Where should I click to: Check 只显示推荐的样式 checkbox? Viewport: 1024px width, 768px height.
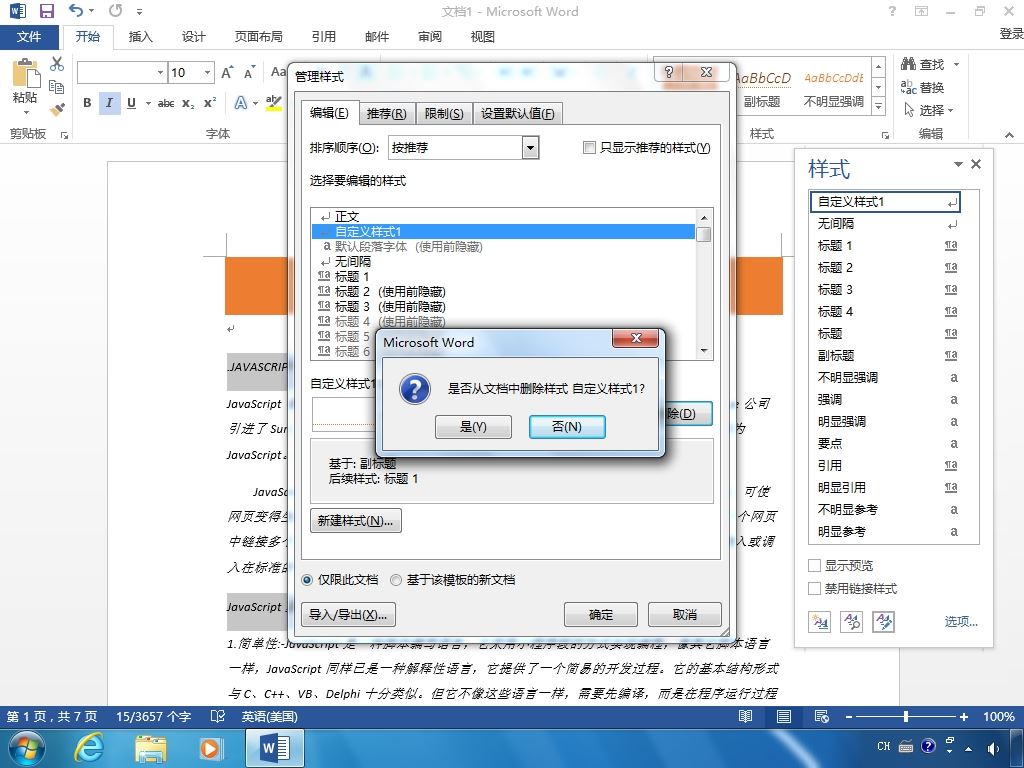click(x=588, y=148)
